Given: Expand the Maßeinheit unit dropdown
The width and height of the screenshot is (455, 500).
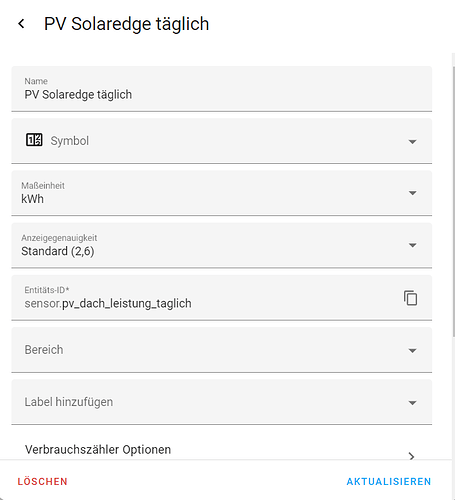Looking at the screenshot, I should [412, 193].
